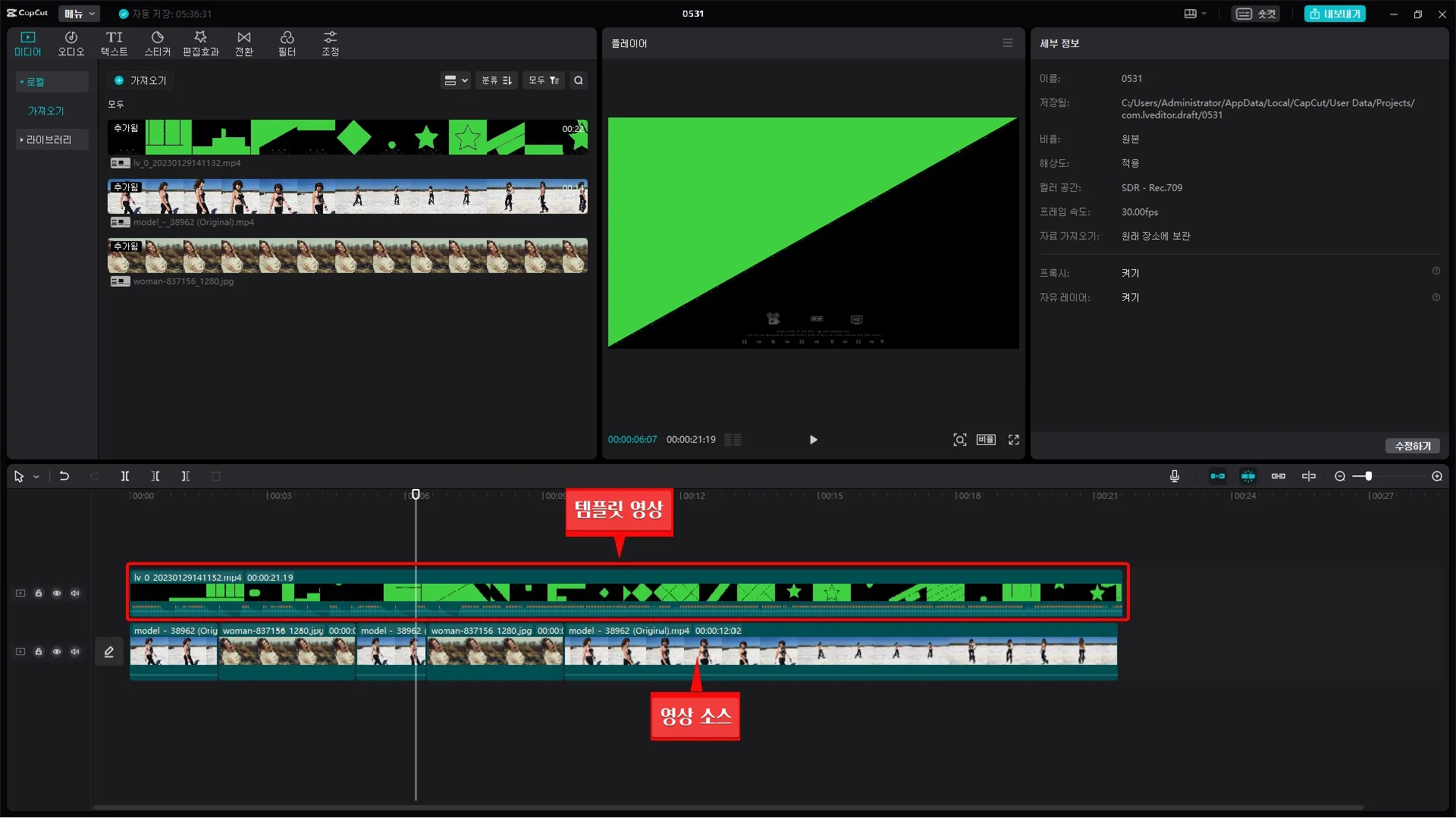
Task: Open the 메뉴 dropdown in title bar
Action: tap(79, 14)
